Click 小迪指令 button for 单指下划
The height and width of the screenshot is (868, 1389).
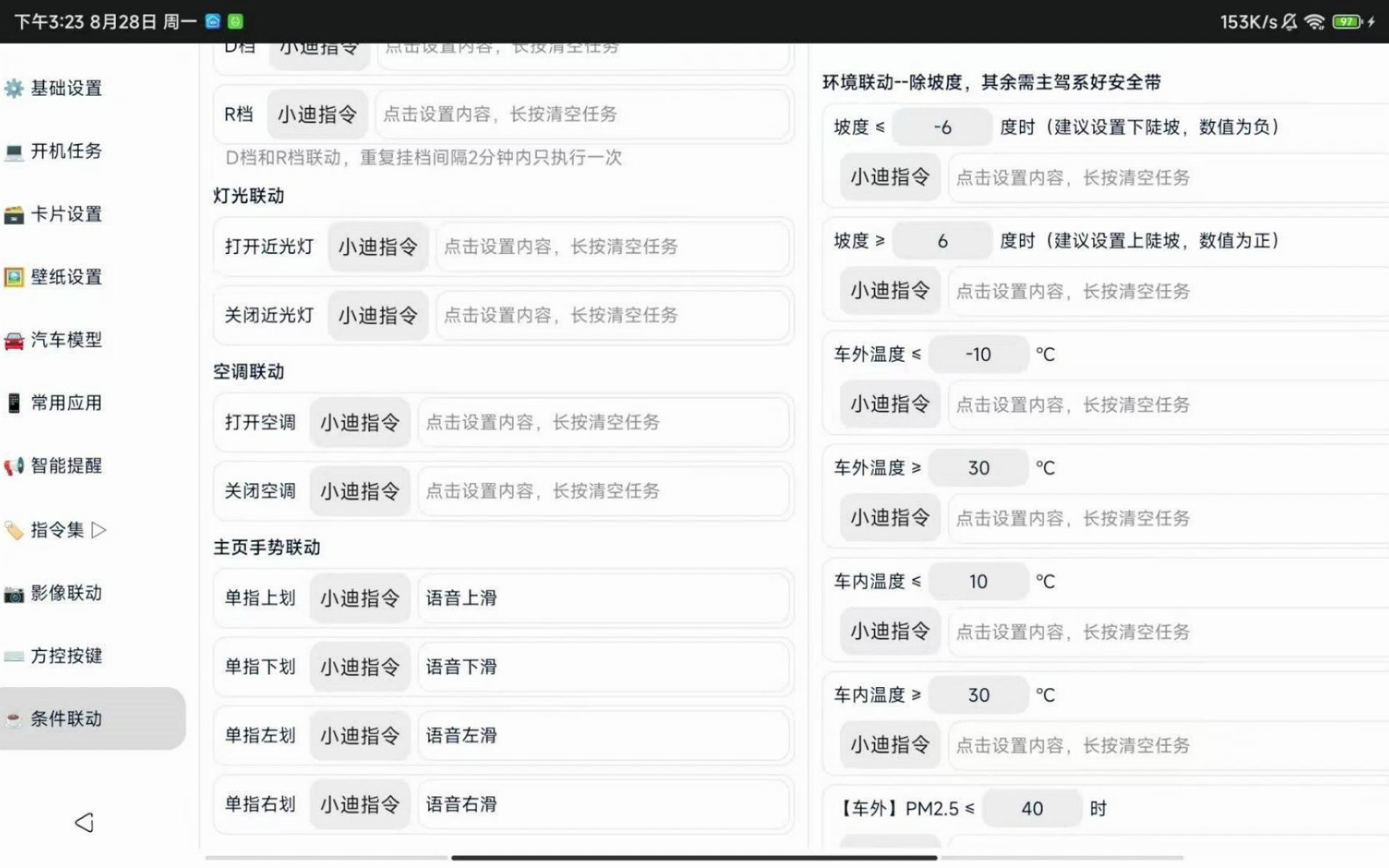pos(360,667)
